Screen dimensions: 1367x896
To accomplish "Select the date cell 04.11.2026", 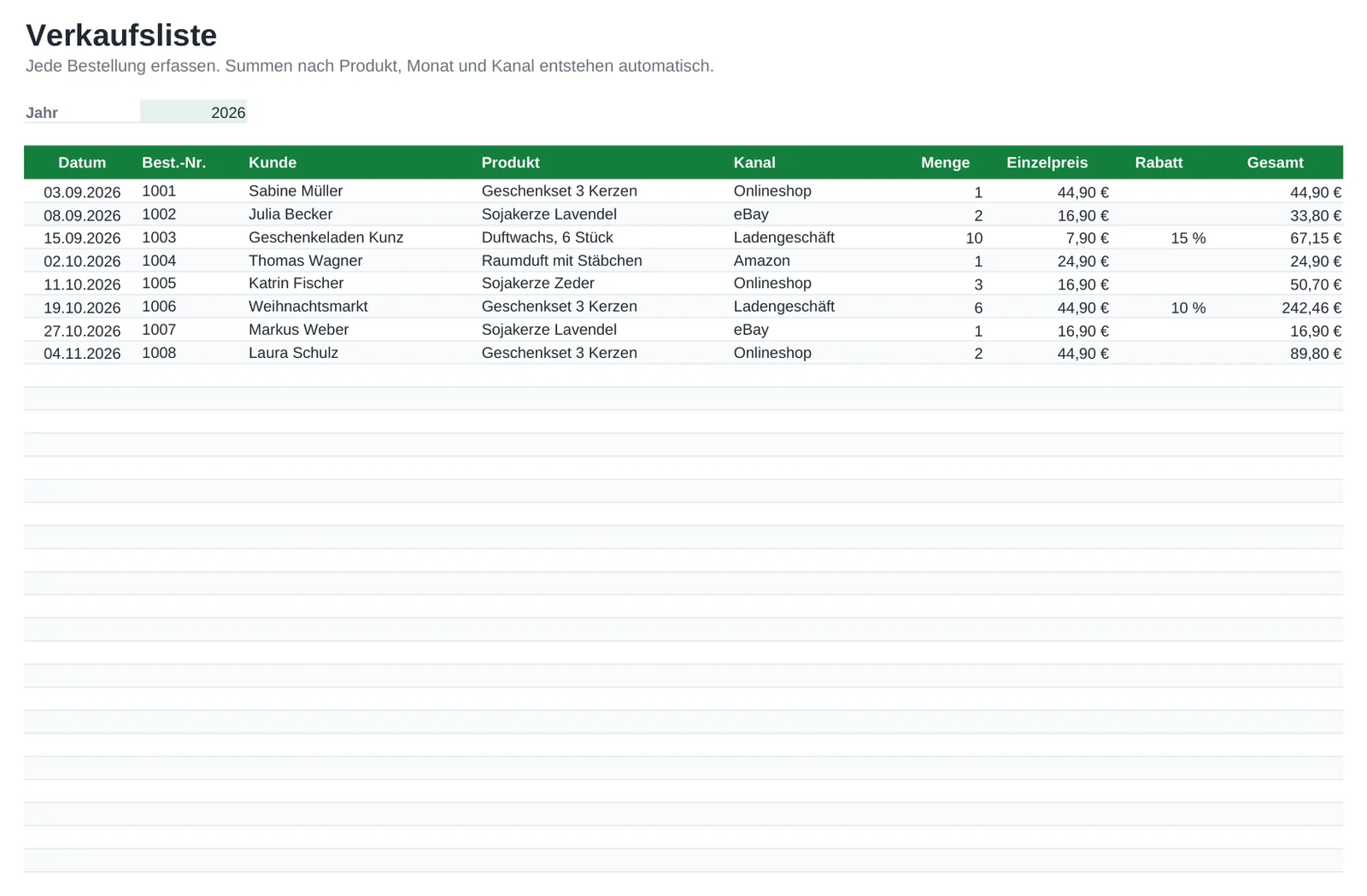I will [82, 354].
